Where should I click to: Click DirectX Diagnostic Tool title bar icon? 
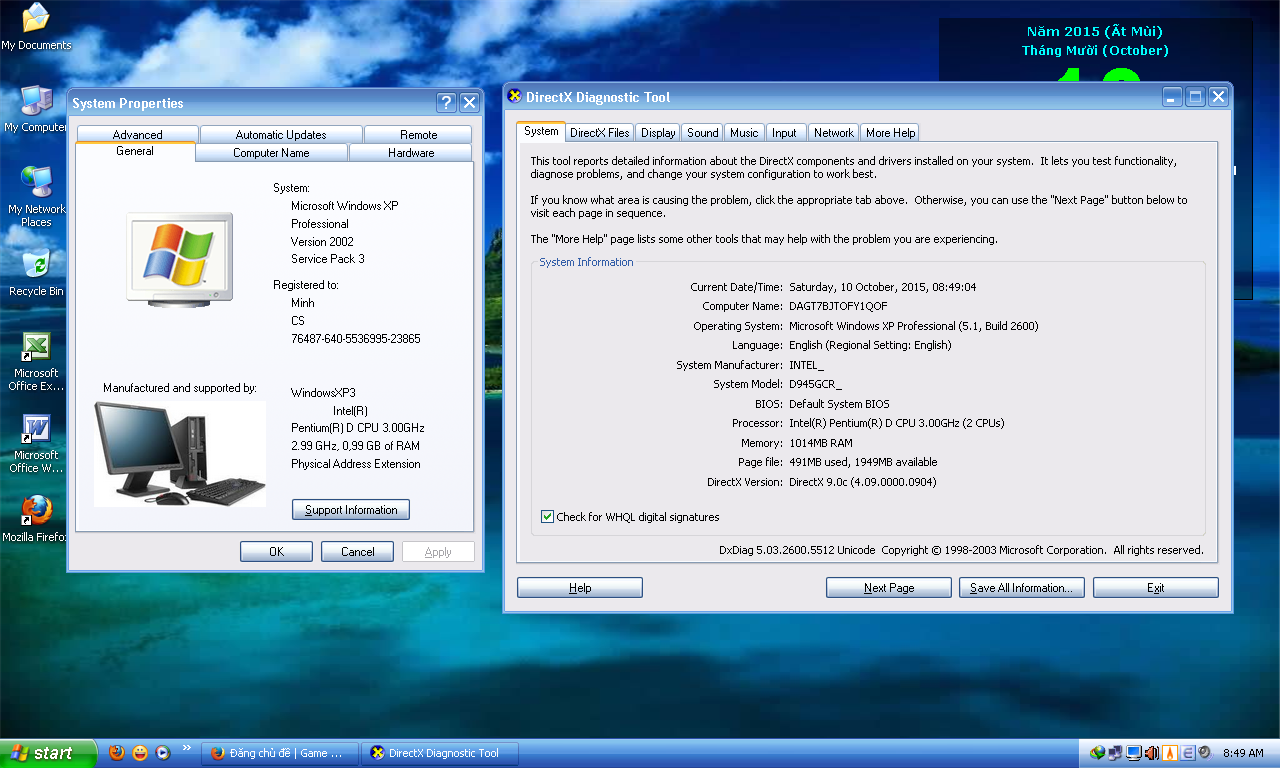click(x=515, y=97)
